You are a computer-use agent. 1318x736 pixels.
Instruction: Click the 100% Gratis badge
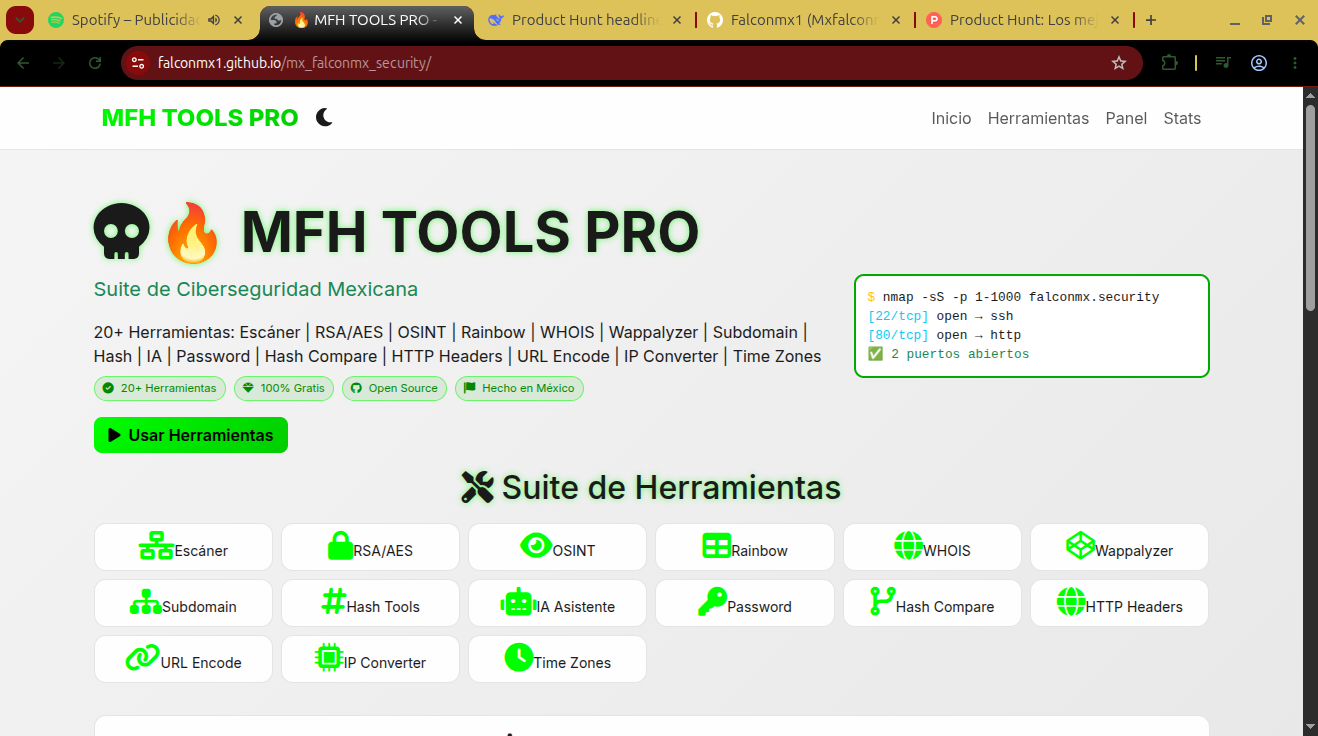pyautogui.click(x=286, y=388)
